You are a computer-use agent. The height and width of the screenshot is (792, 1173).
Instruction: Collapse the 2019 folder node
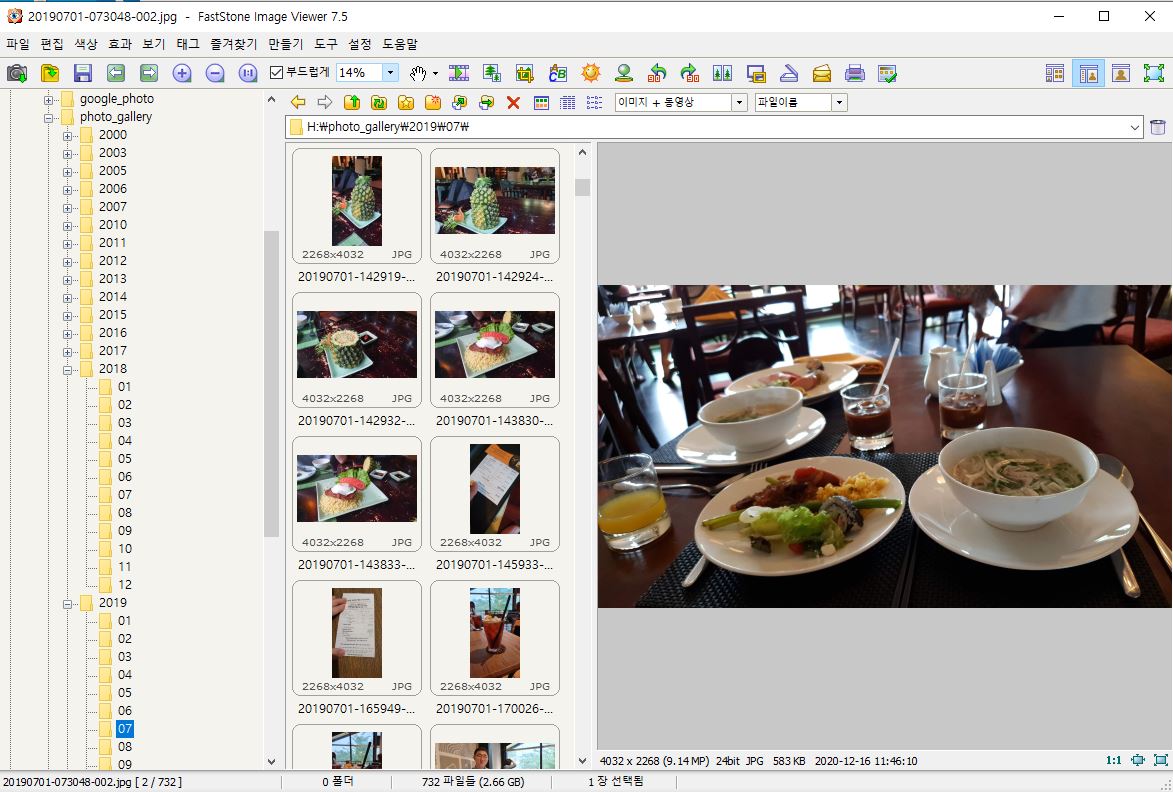point(67,604)
